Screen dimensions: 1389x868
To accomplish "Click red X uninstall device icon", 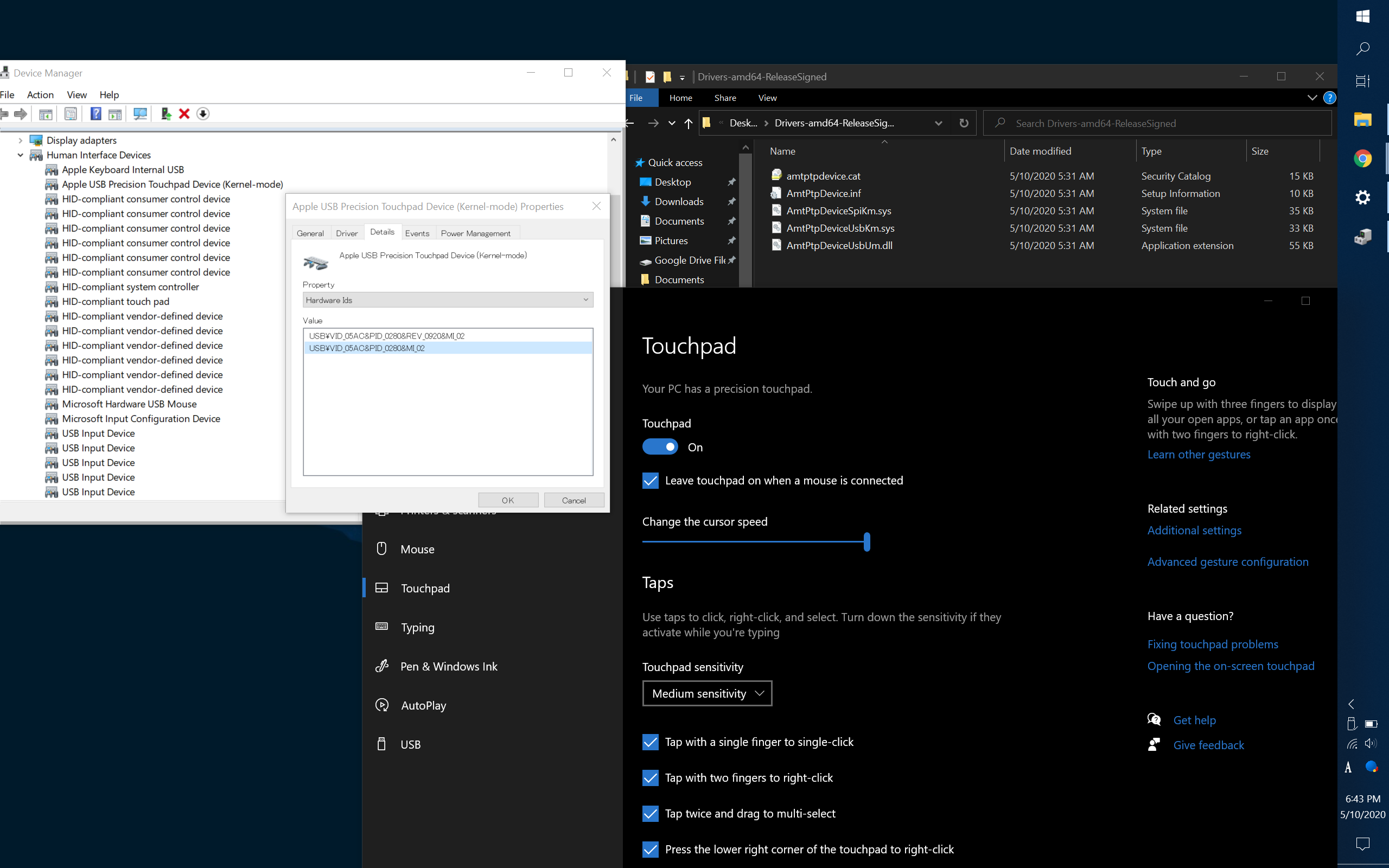I will [x=184, y=114].
